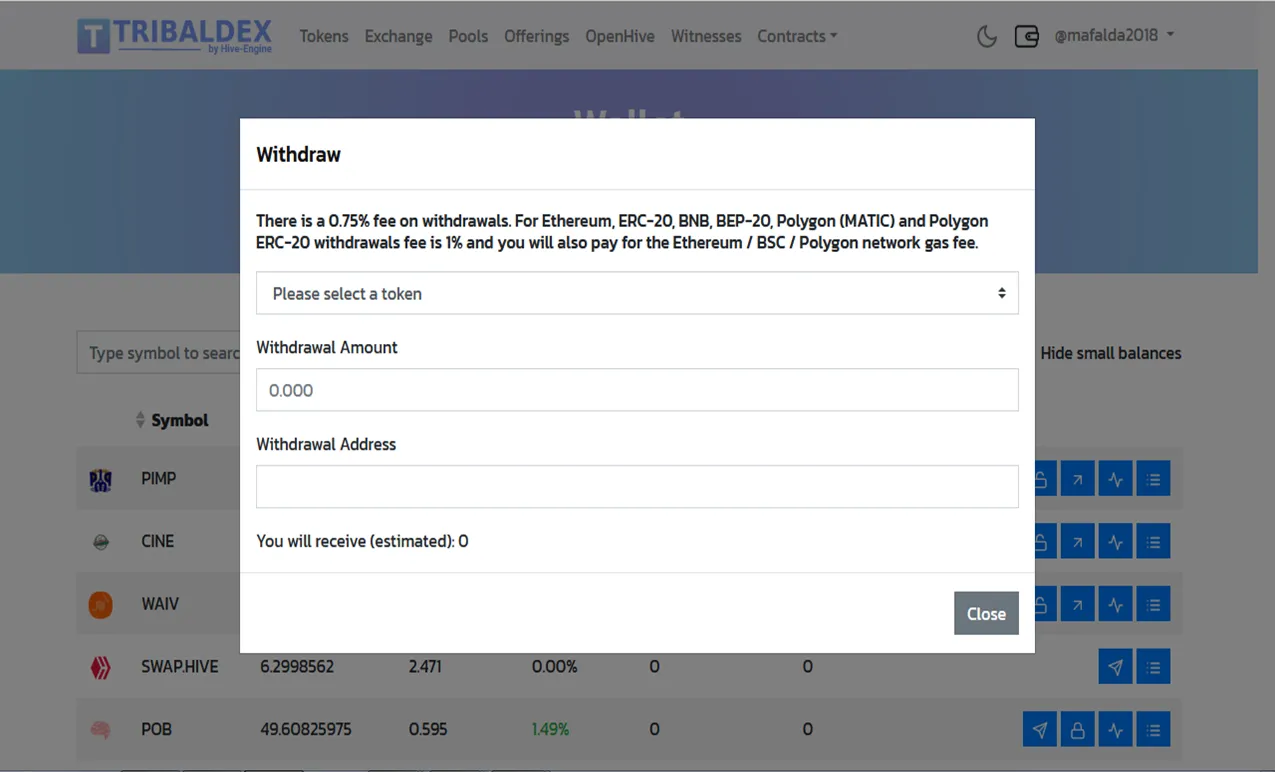Viewport: 1275px width, 772px height.
Task: Click the Withdraw dialog title
Action: (x=298, y=154)
